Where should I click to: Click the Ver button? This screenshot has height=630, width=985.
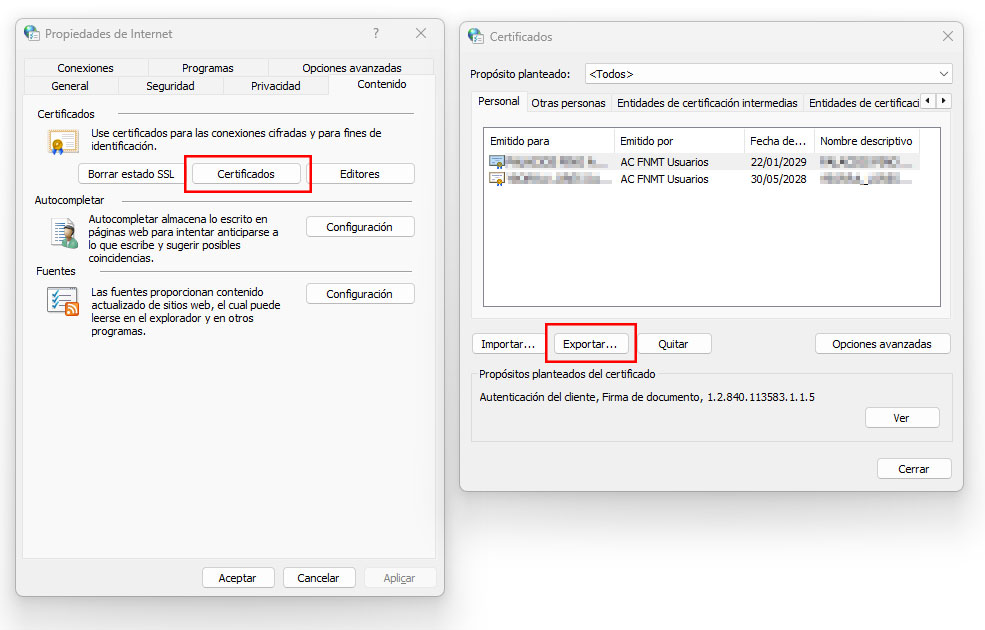point(901,418)
